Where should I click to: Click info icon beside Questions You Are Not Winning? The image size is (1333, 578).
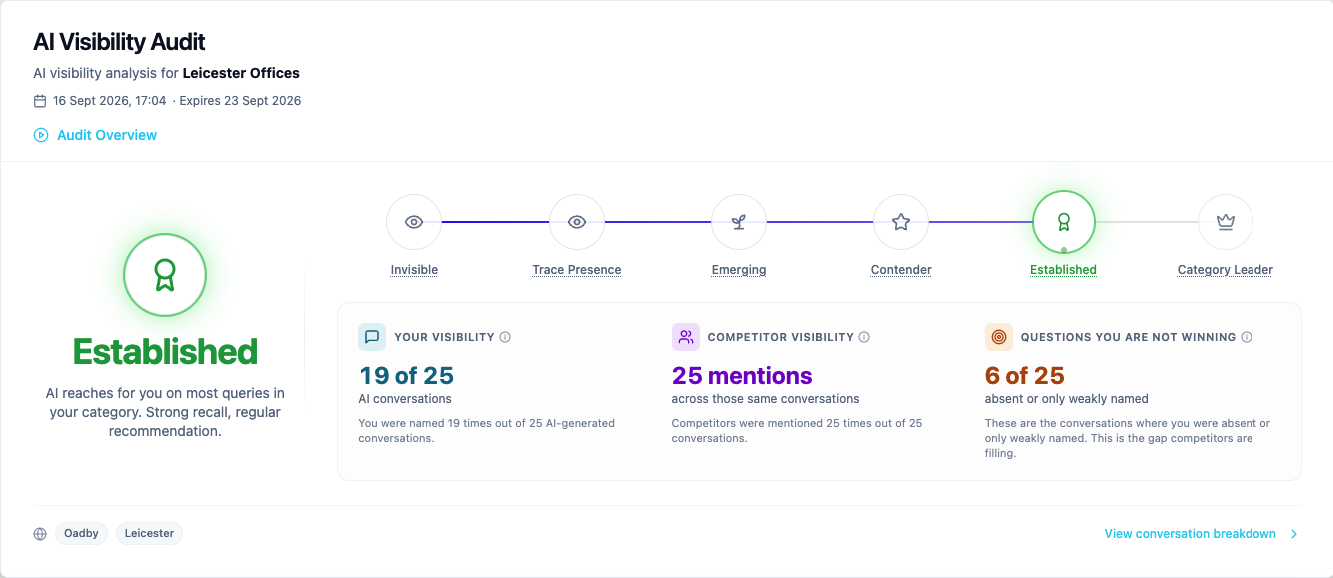1247,337
